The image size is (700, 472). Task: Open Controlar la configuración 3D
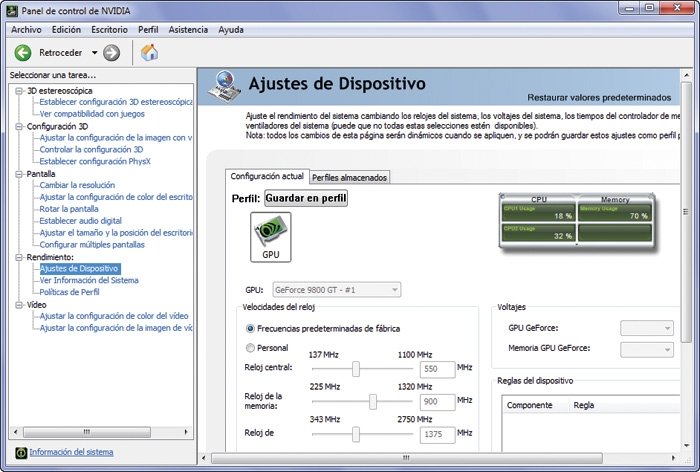pos(91,150)
